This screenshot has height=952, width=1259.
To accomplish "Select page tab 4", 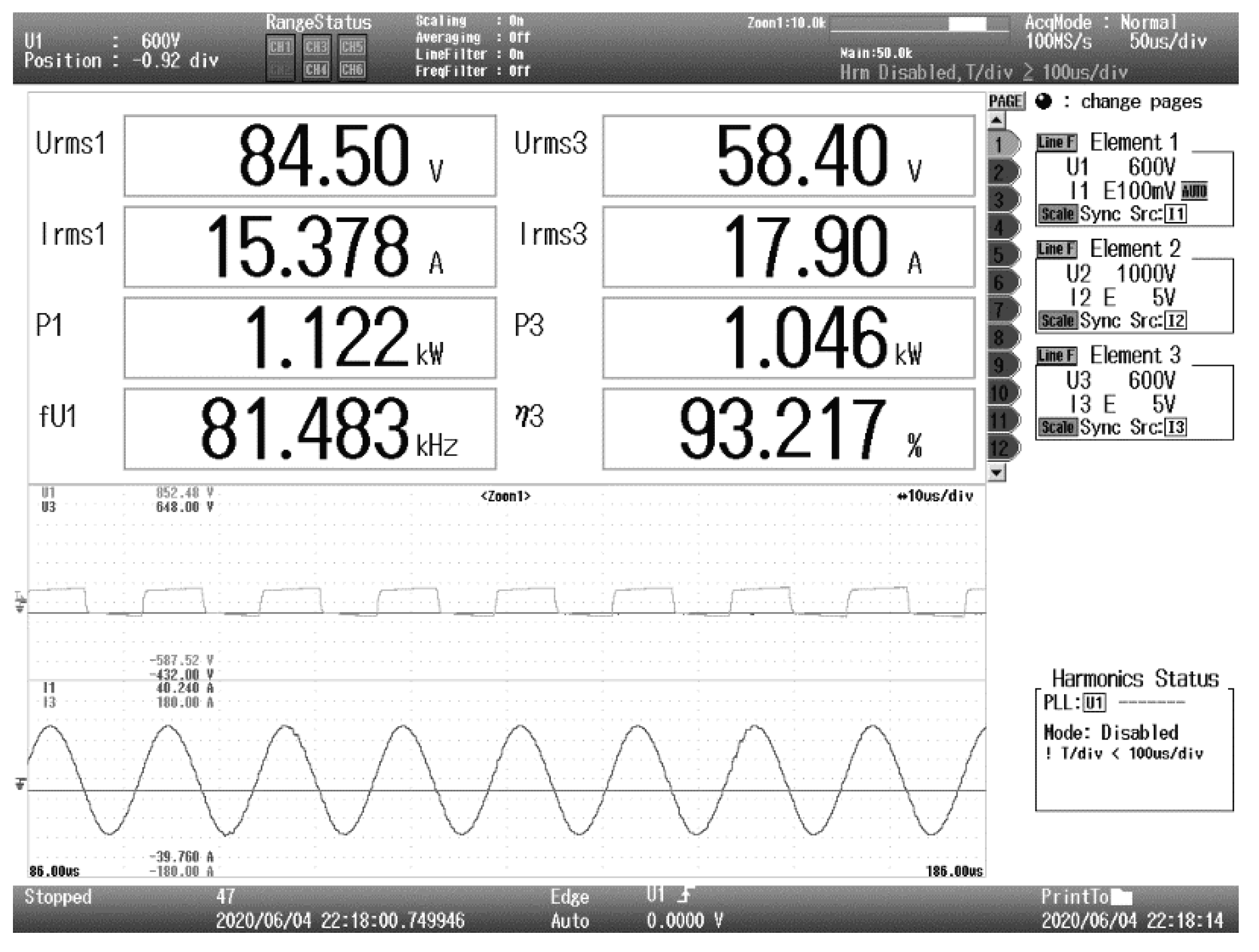I will point(1004,228).
